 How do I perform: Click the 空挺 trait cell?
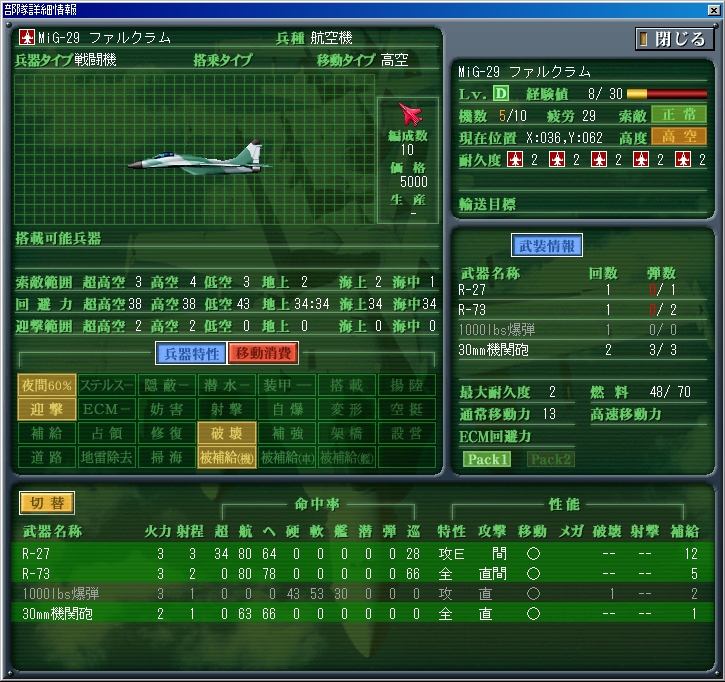coord(406,409)
